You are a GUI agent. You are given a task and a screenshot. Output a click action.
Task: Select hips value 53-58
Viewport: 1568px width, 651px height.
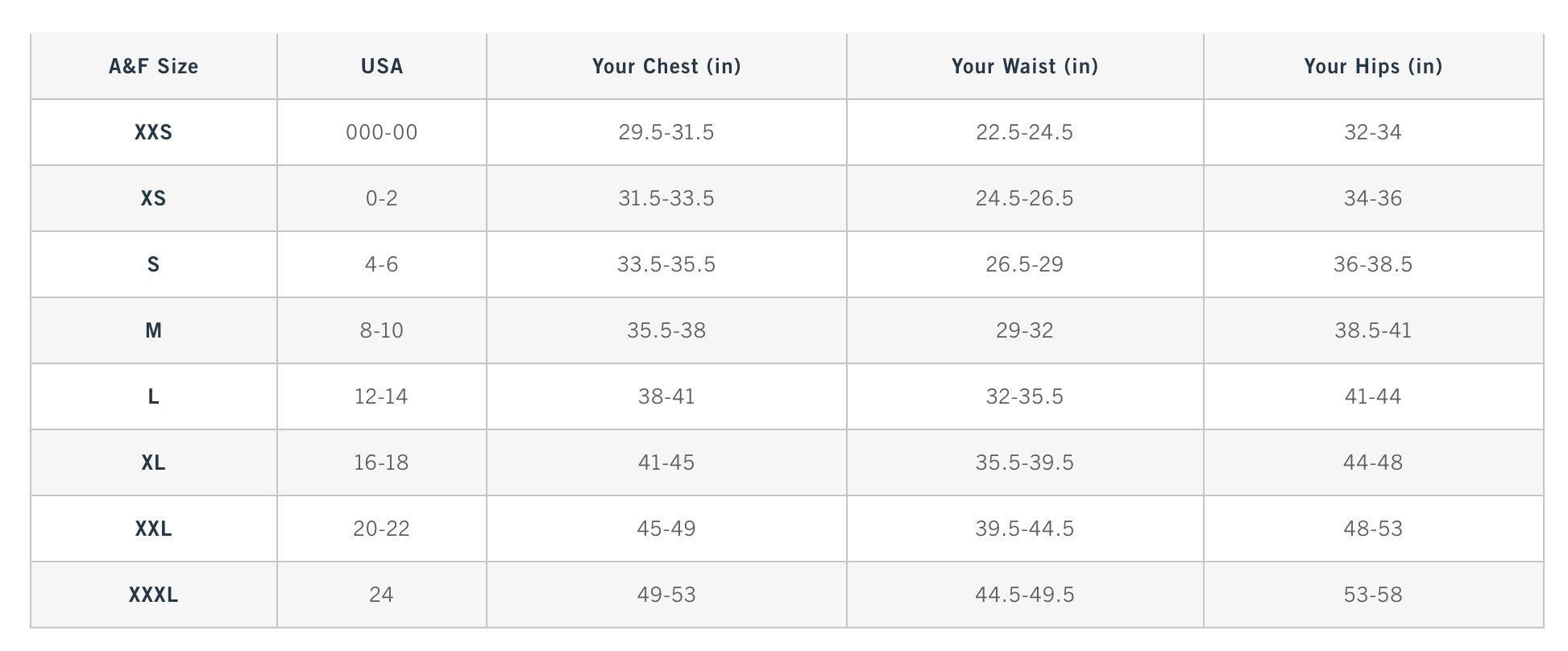1373,595
